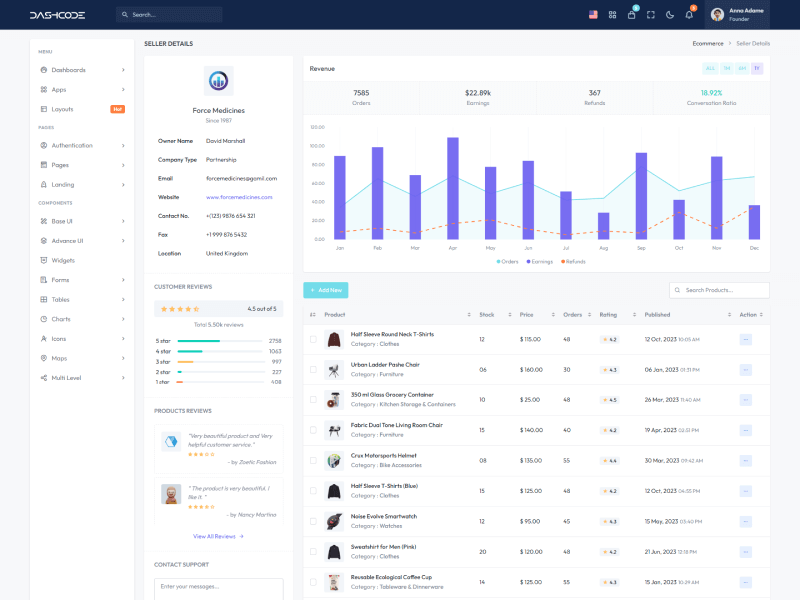Open action menu for Half Sleeve Round Neck T-Shirts
Viewport: 800px width, 600px height.
point(745,339)
